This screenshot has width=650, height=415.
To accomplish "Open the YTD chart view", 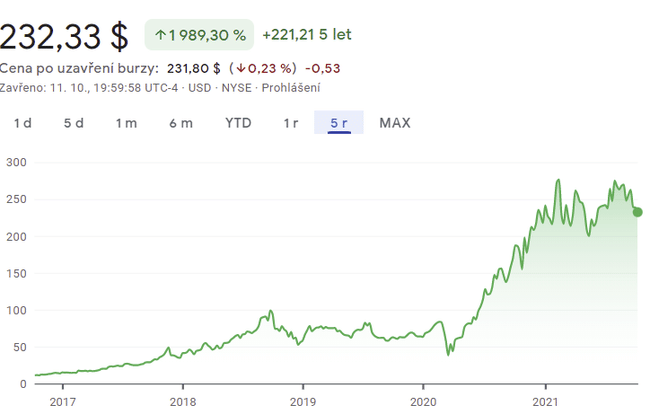I will coord(238,123).
